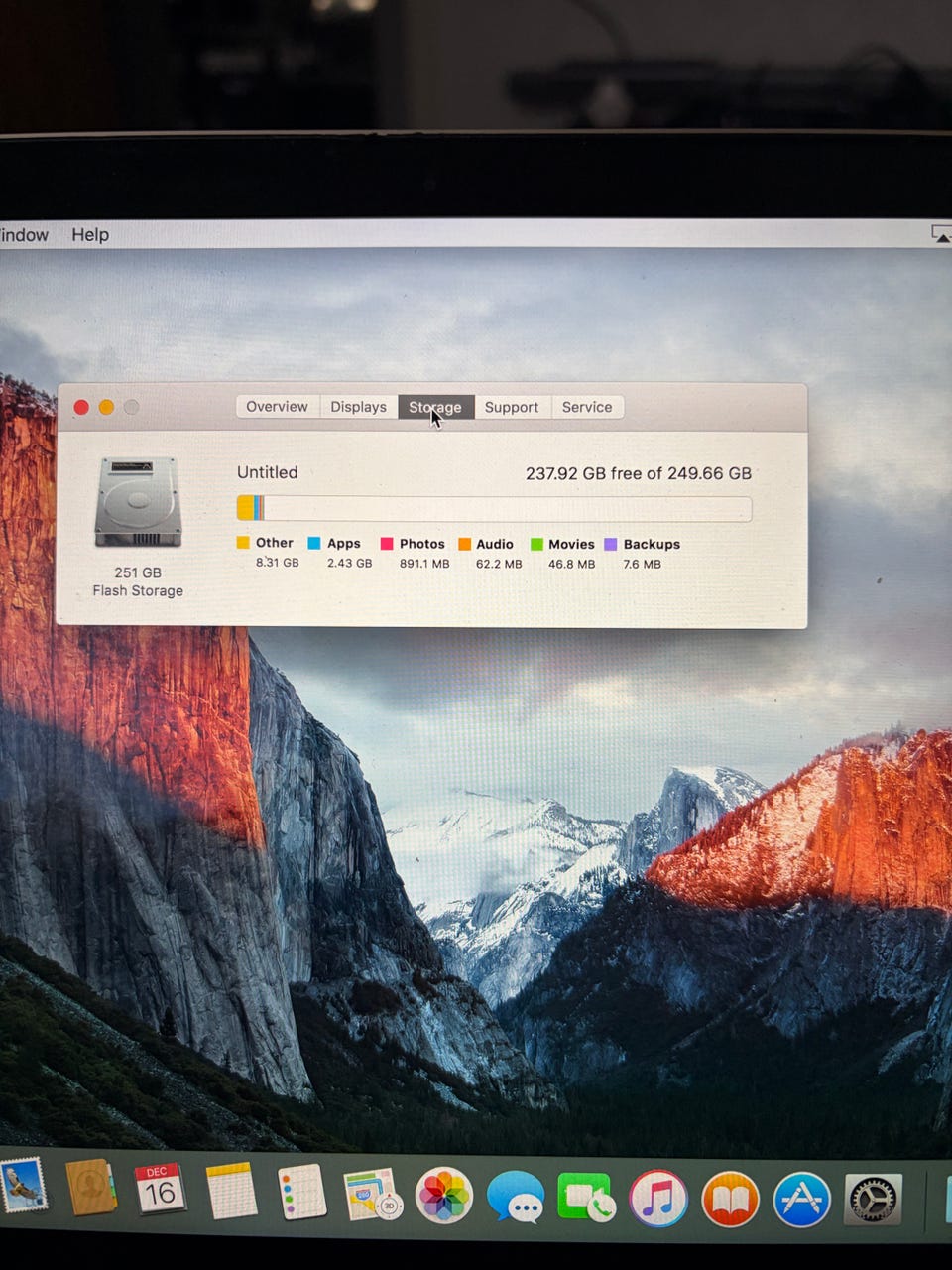This screenshot has width=952, height=1270.
Task: Click the 7.6 MB Backups value
Action: click(642, 564)
